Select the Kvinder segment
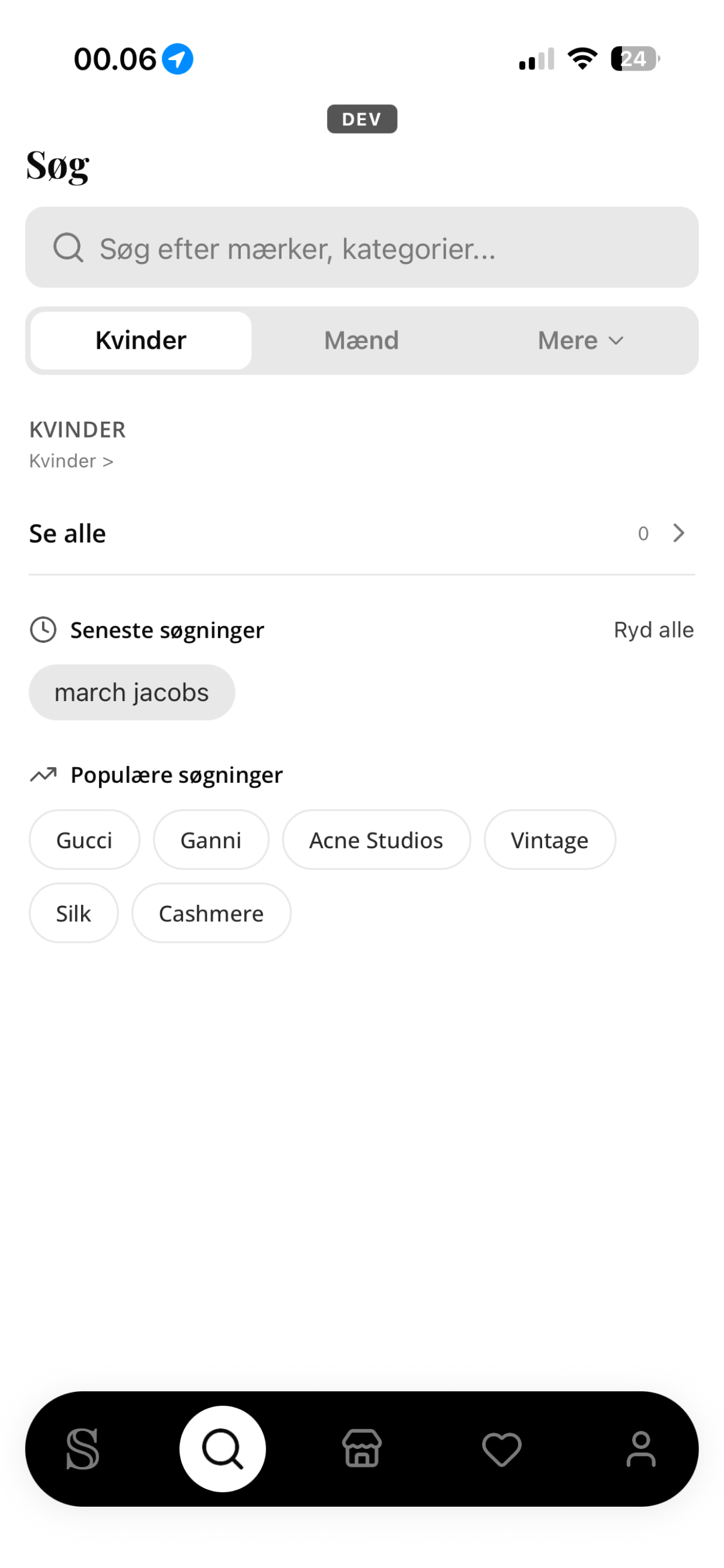 pos(141,340)
